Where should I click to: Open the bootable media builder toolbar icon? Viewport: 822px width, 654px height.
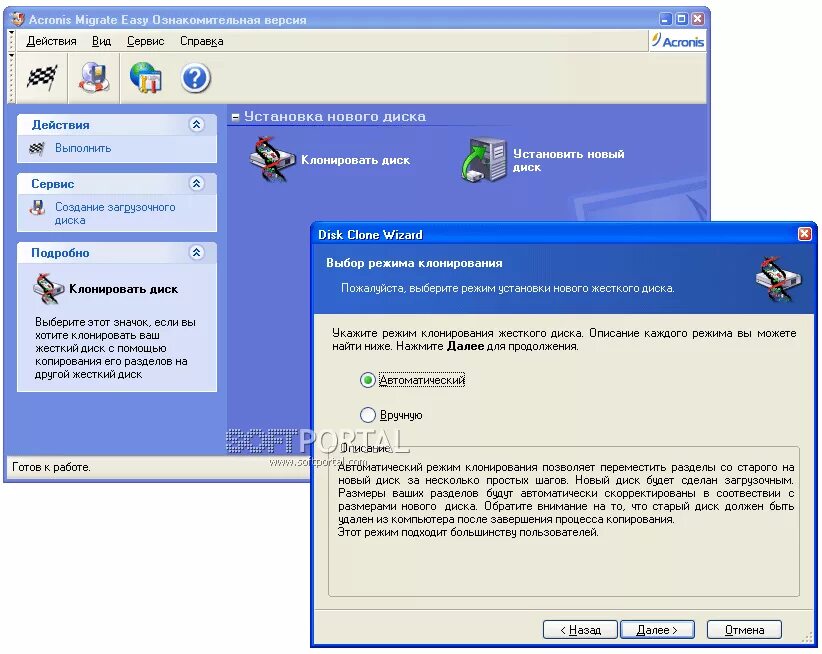95,79
